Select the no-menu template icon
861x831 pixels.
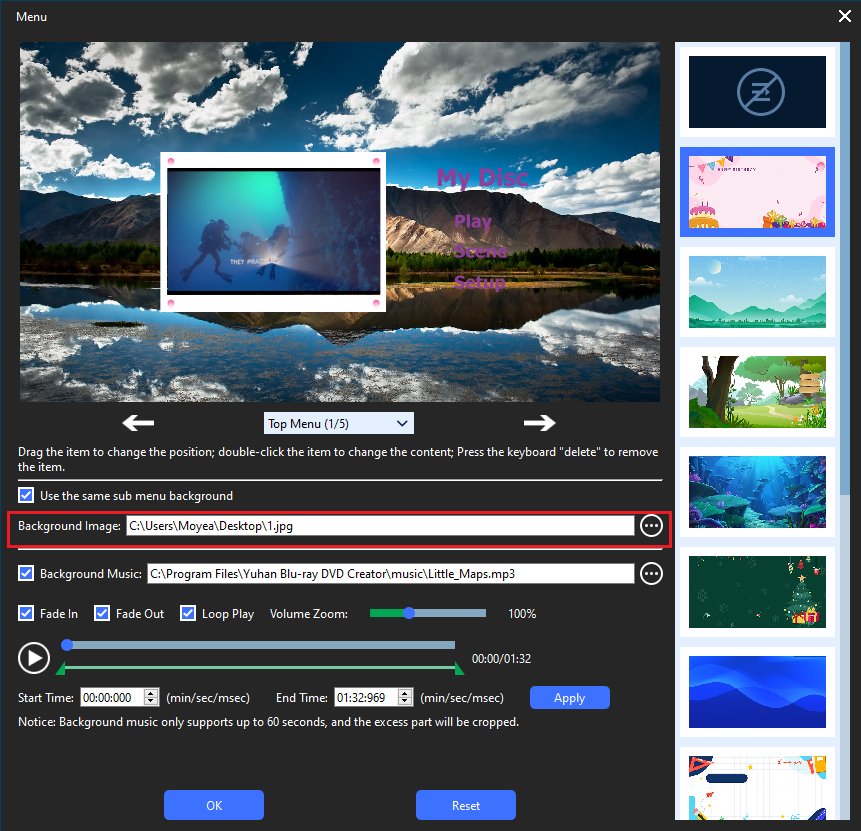757,93
